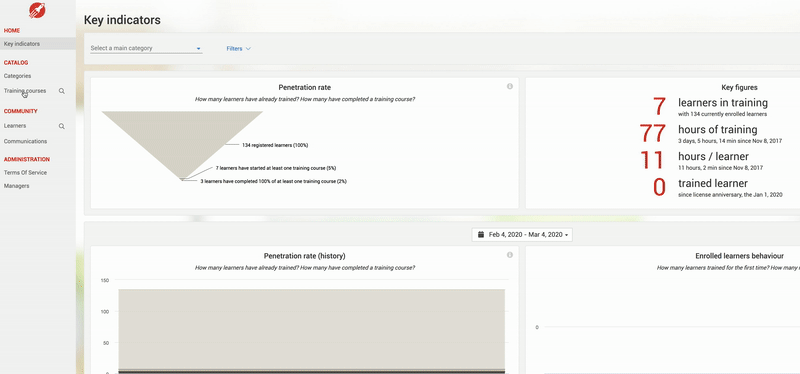This screenshot has height=374, width=800.
Task: Click 'learners in training' key figure
Action: click(723, 103)
